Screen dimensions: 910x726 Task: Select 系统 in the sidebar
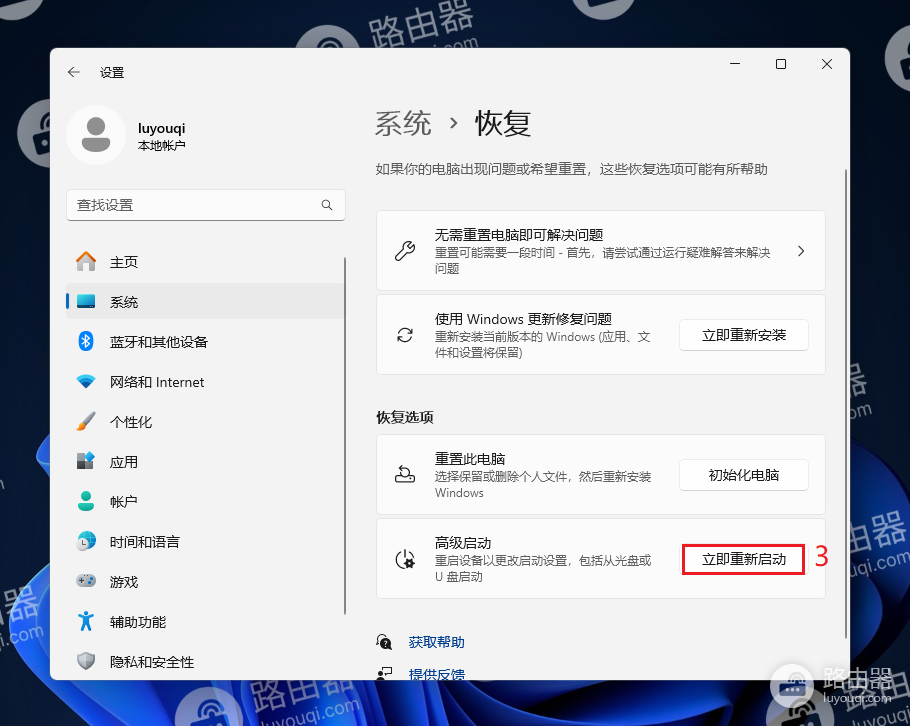click(x=205, y=301)
